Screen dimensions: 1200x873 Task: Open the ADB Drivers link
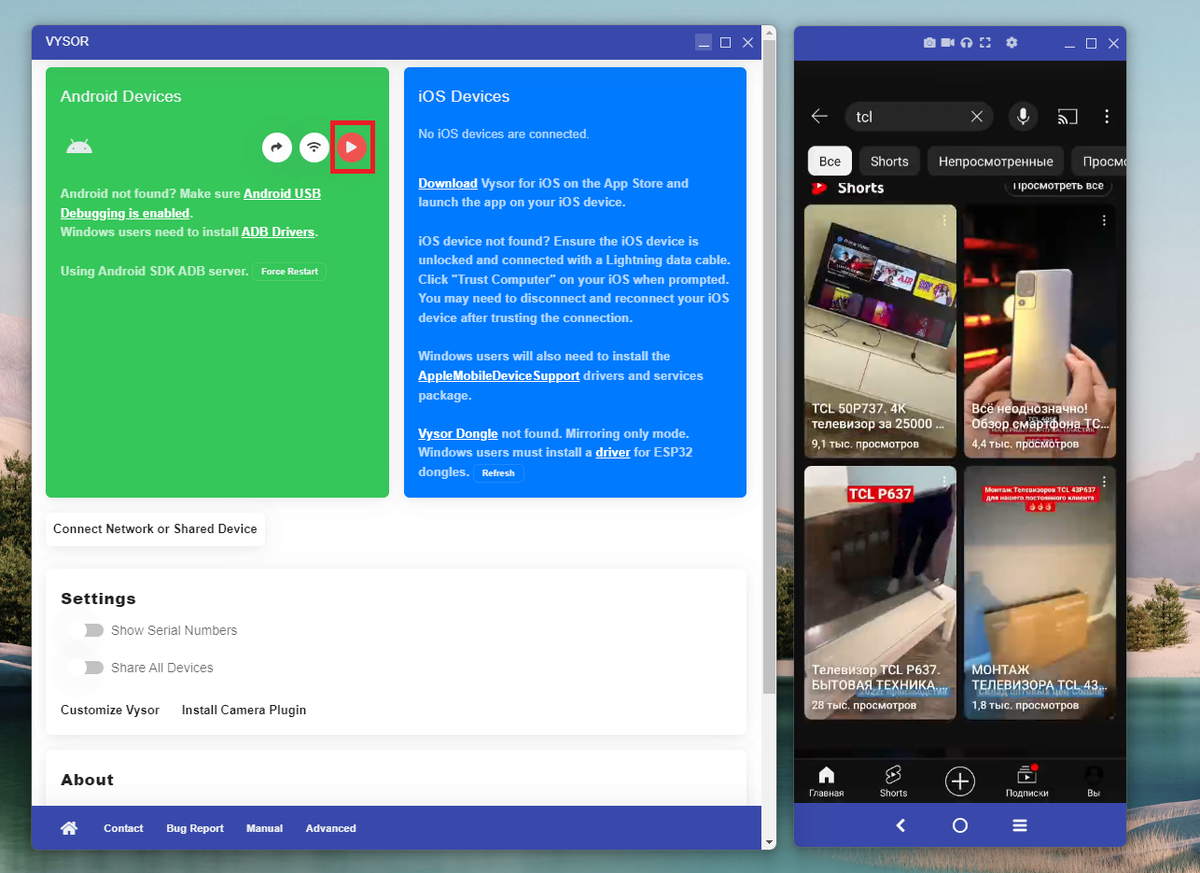coord(278,232)
